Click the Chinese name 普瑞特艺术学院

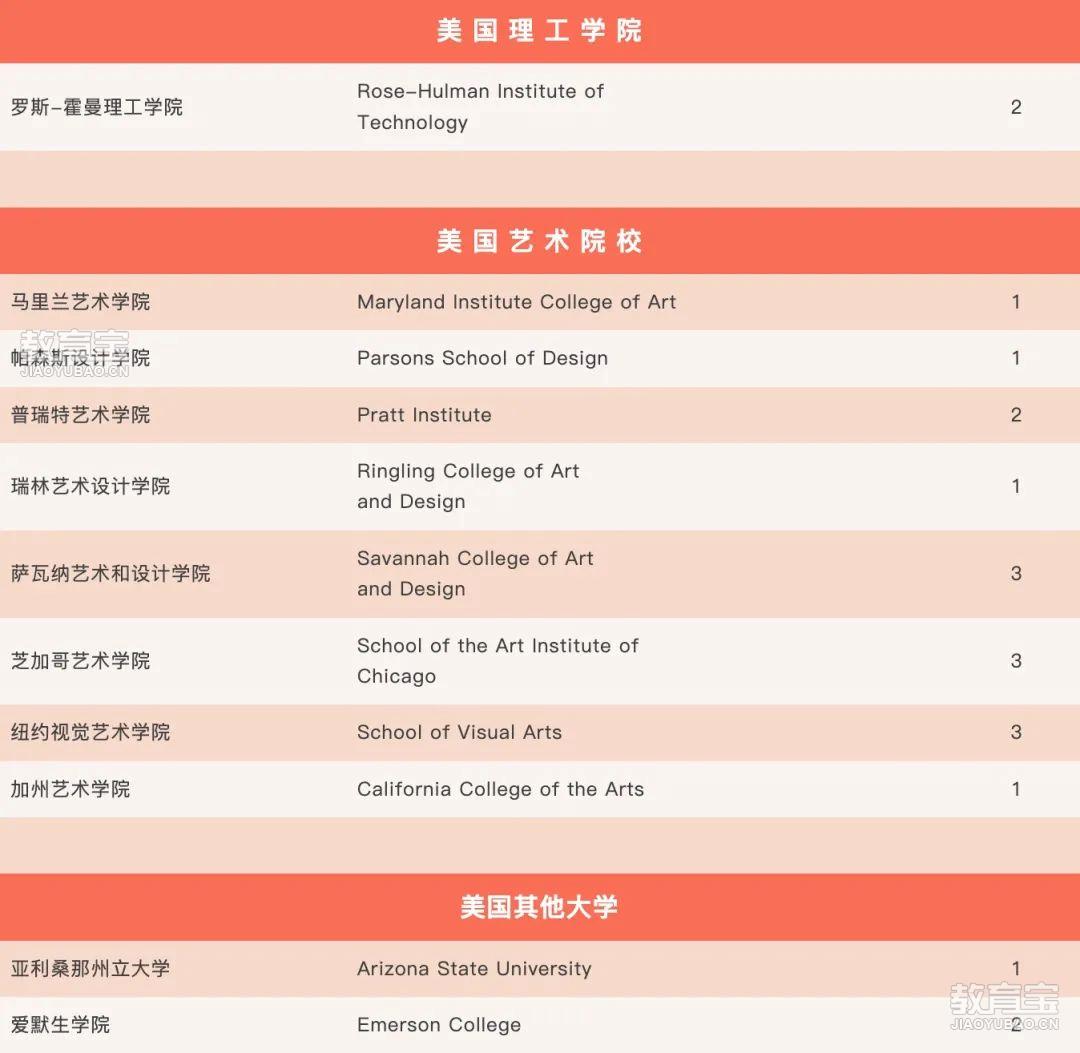(81, 415)
